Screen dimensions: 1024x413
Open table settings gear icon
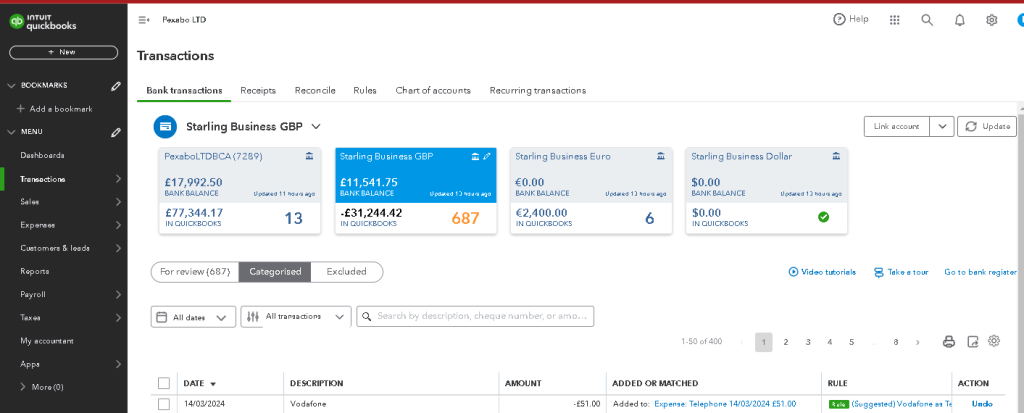tap(994, 340)
